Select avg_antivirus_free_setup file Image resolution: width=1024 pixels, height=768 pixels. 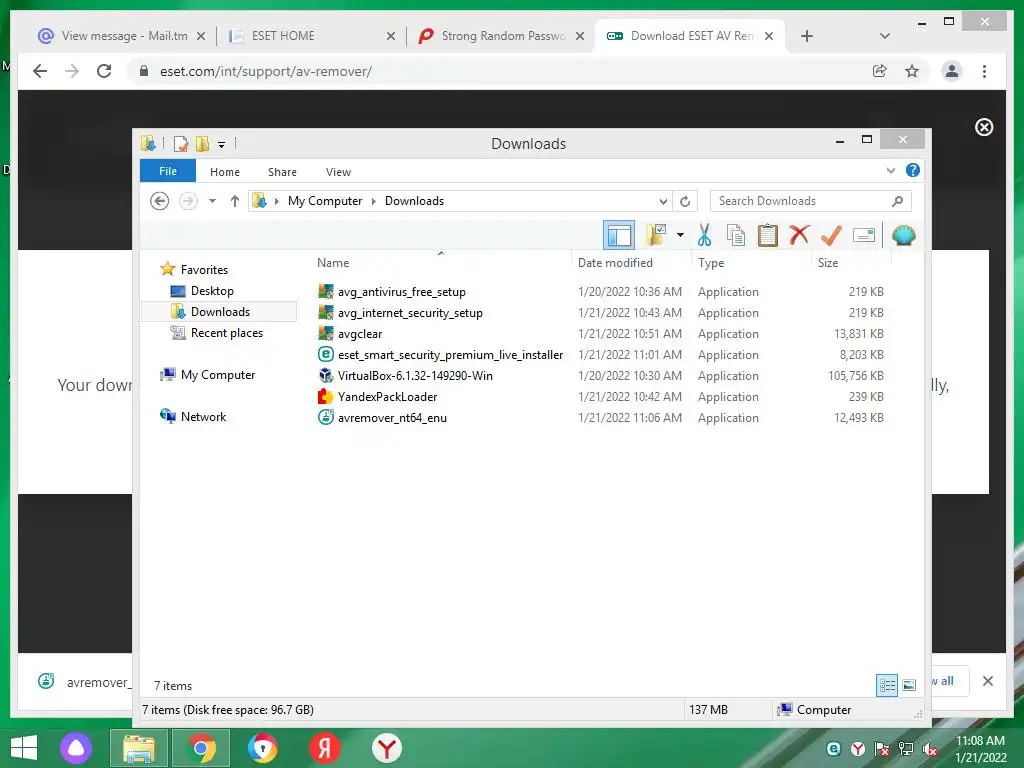point(402,292)
